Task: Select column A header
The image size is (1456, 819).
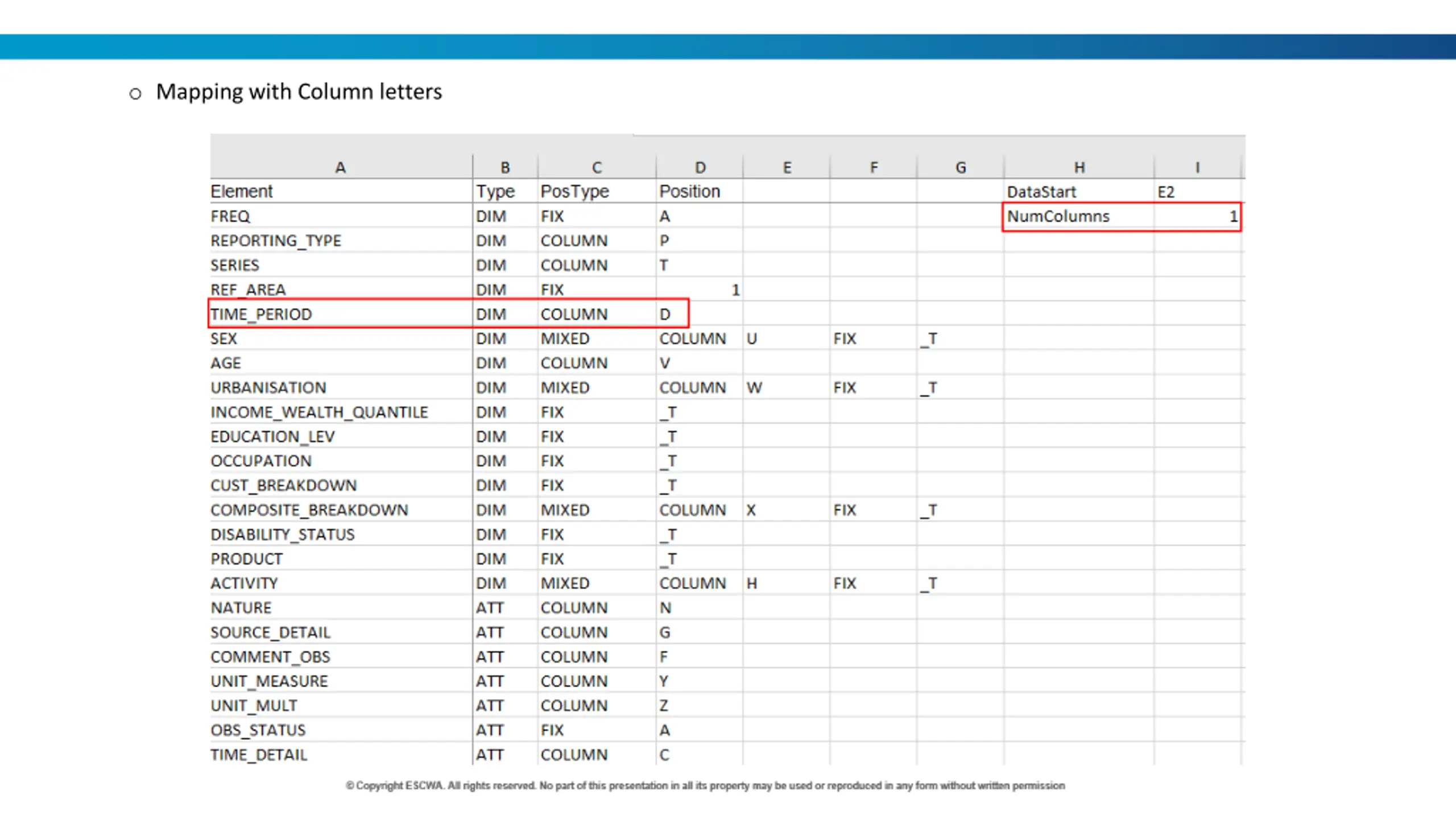Action: 341,167
